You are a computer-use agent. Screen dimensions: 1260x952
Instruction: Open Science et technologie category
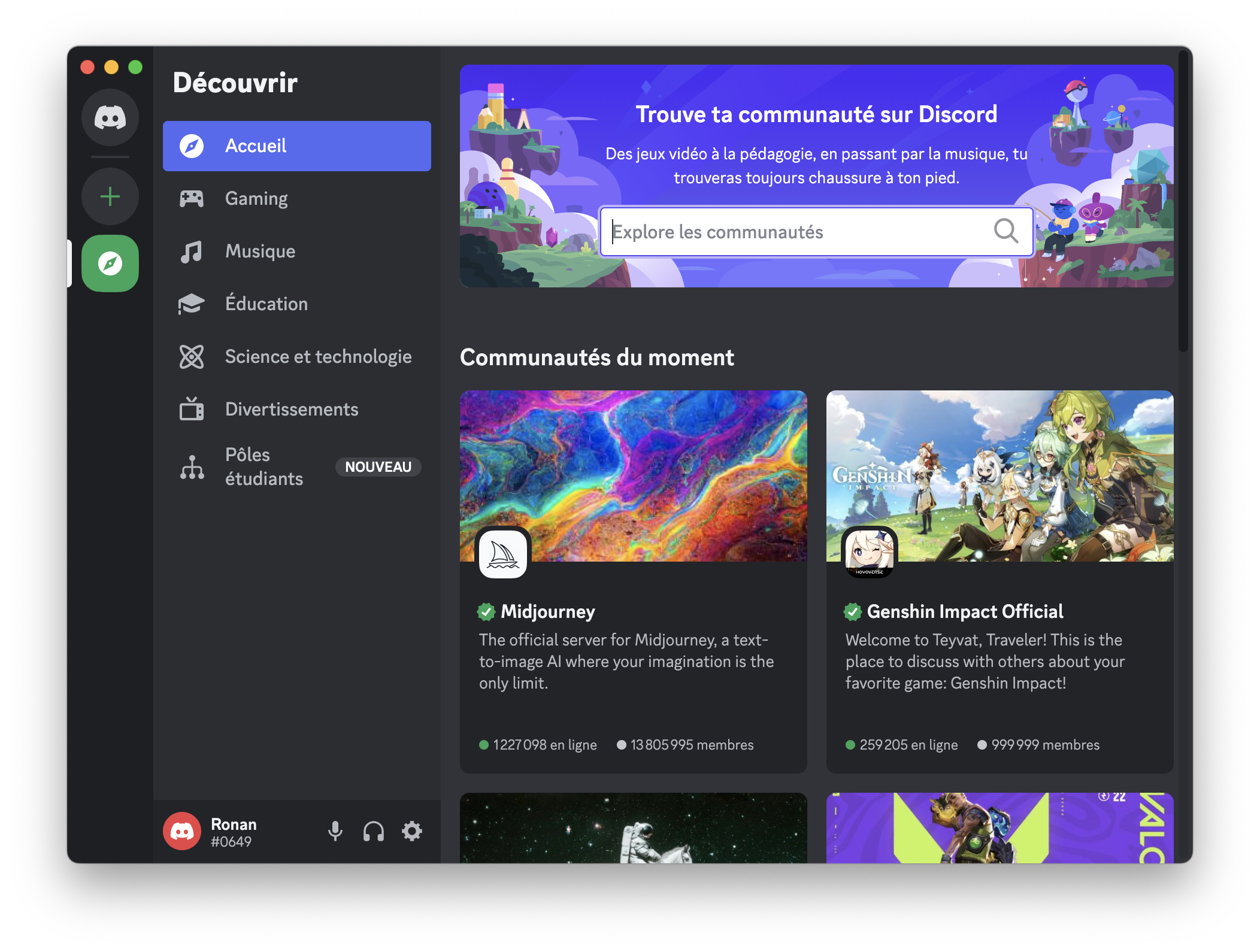tap(297, 357)
